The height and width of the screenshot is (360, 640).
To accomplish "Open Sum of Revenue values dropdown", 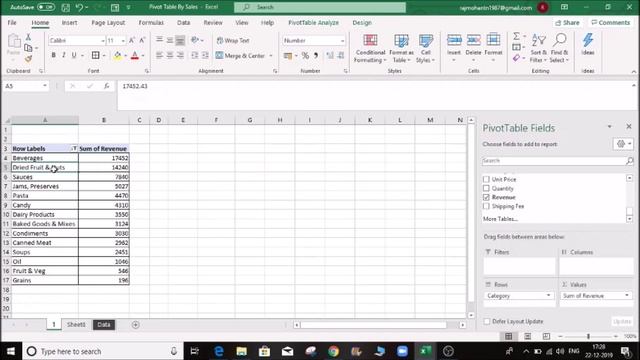I will point(627,296).
